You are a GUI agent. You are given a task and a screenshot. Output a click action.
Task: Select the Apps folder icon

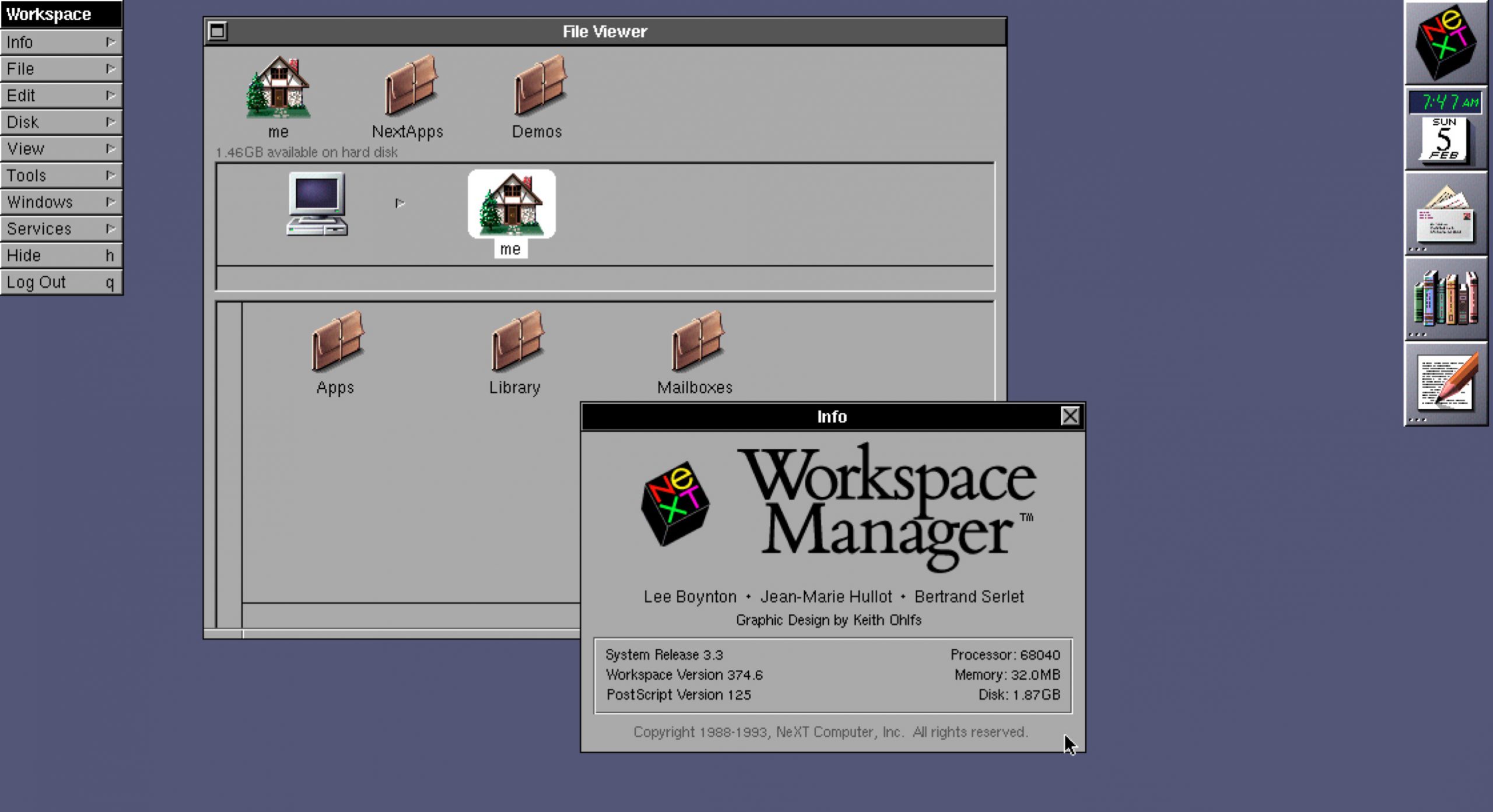click(337, 342)
